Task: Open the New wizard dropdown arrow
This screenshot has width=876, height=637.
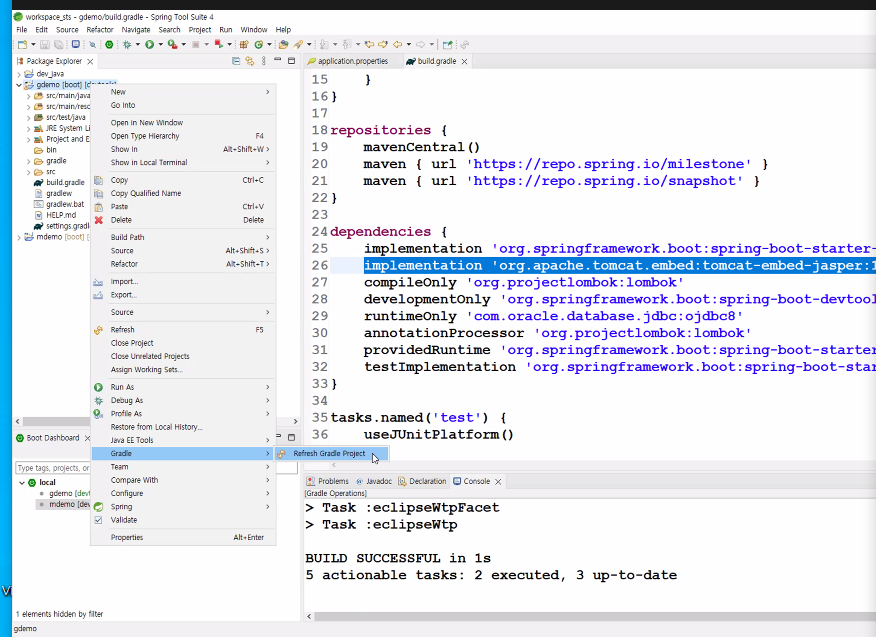Action: coord(33,45)
